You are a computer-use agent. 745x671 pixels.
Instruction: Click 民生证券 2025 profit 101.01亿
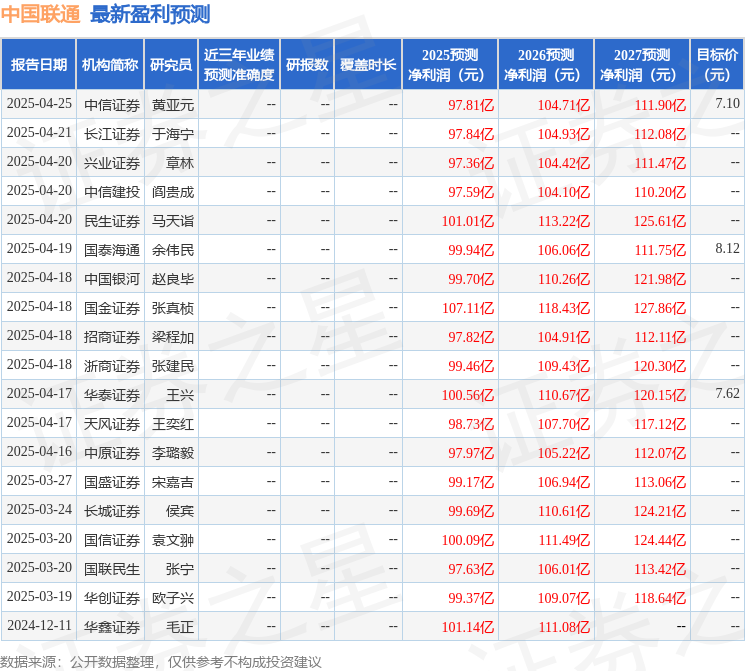coord(468,221)
